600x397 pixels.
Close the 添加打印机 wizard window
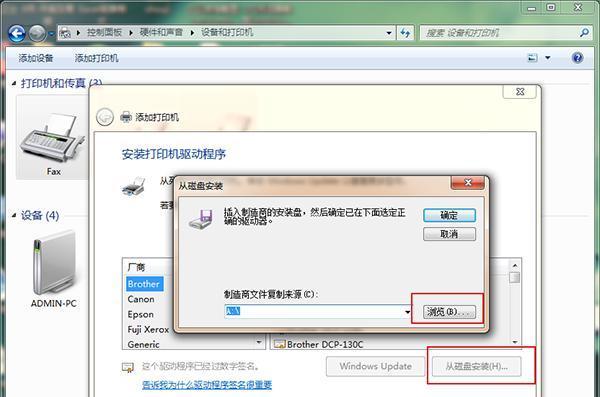(520, 91)
